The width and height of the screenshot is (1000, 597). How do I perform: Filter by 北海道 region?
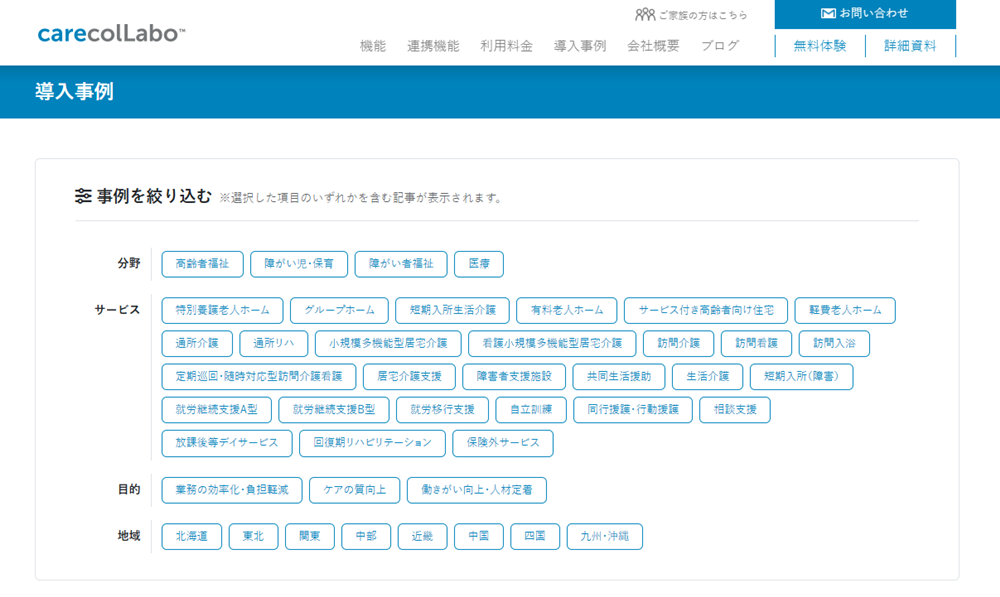pyautogui.click(x=191, y=537)
